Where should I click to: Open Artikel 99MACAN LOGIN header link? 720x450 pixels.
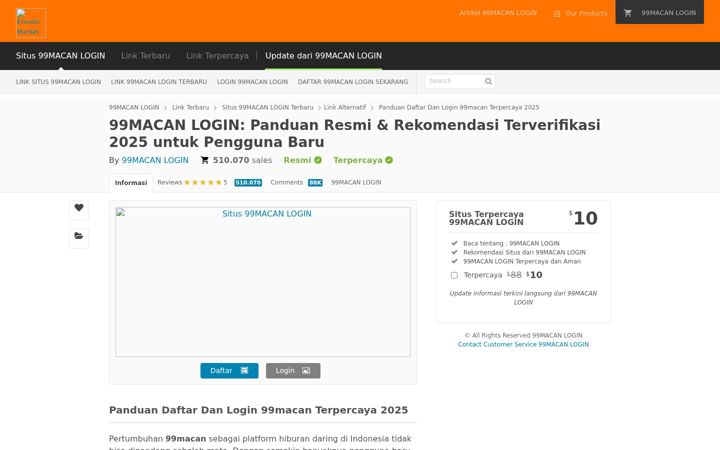pyautogui.click(x=498, y=13)
